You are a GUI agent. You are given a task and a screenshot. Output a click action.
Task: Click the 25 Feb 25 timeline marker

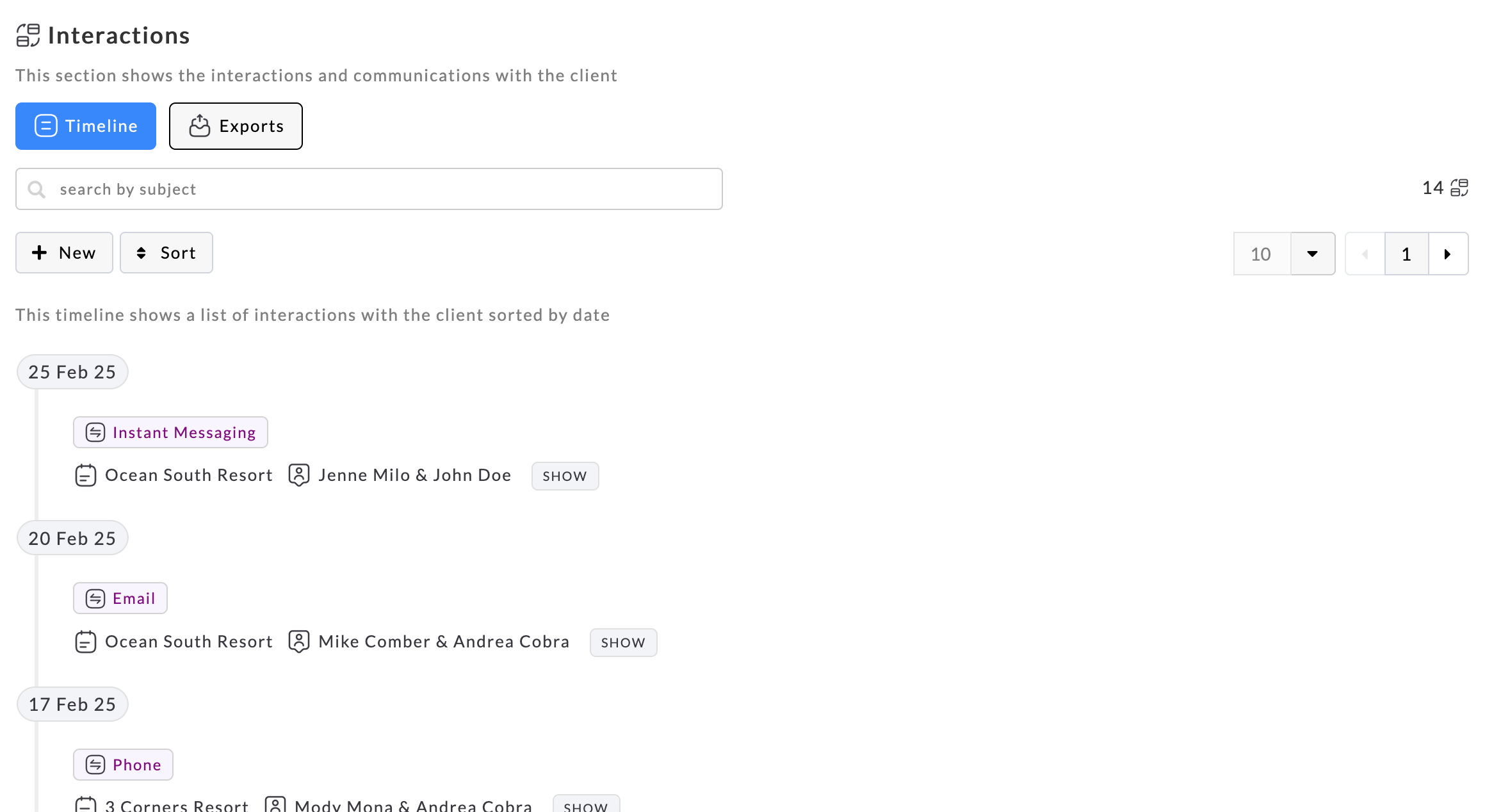click(72, 372)
